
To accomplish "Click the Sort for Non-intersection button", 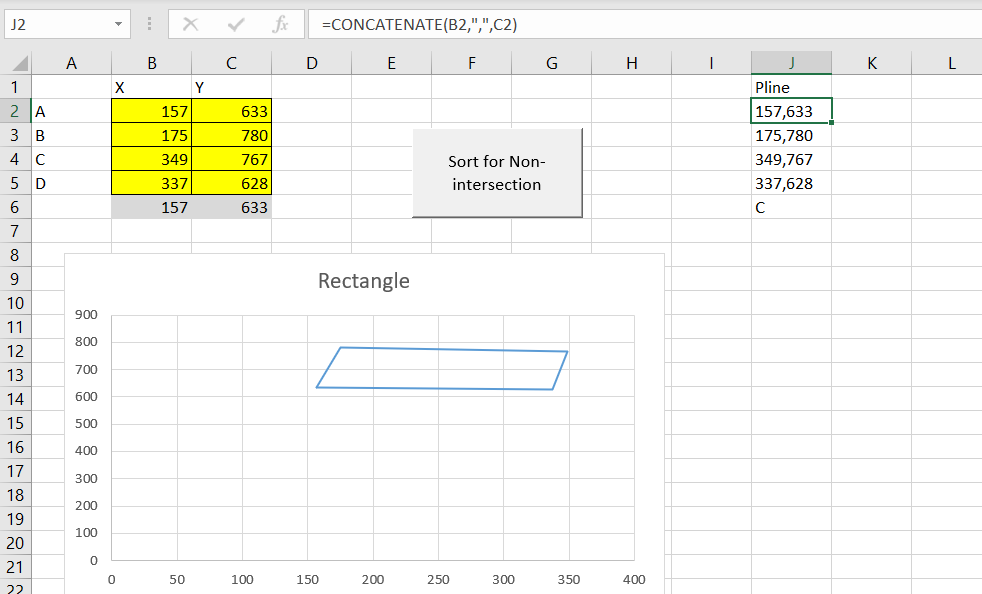I will tap(497, 173).
